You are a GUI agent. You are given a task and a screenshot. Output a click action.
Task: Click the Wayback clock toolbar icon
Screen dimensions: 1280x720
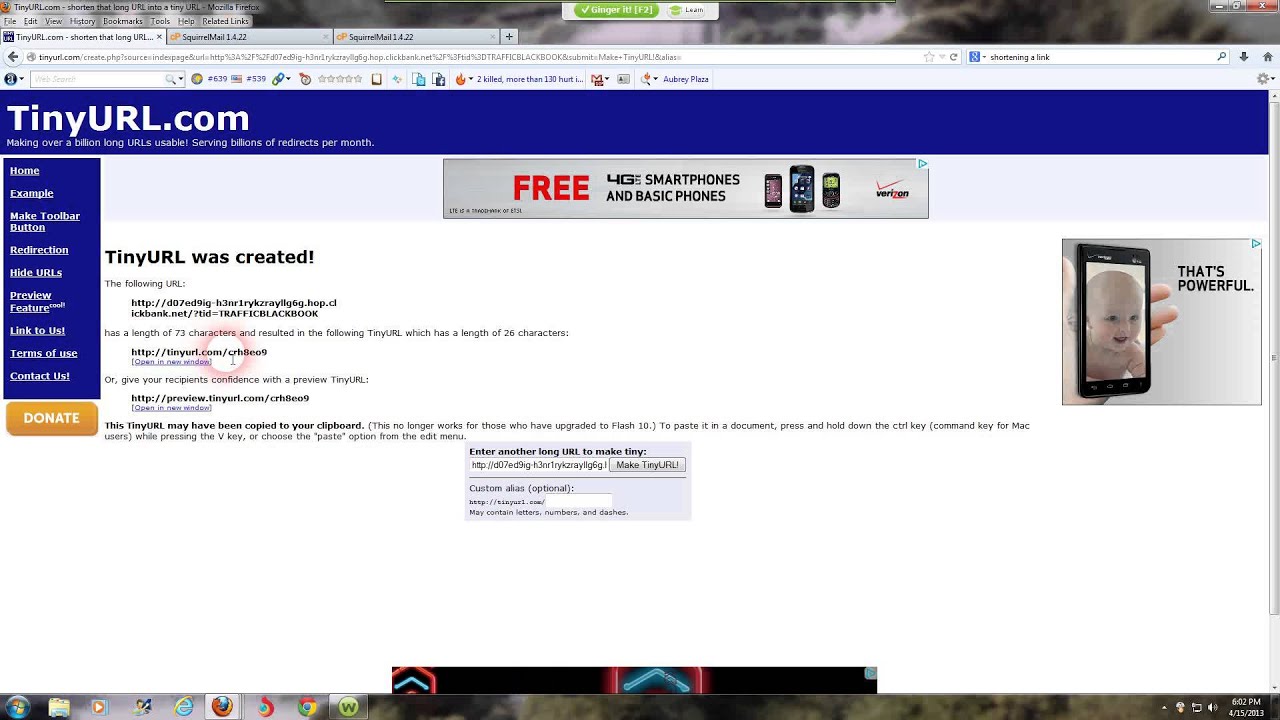point(305,79)
